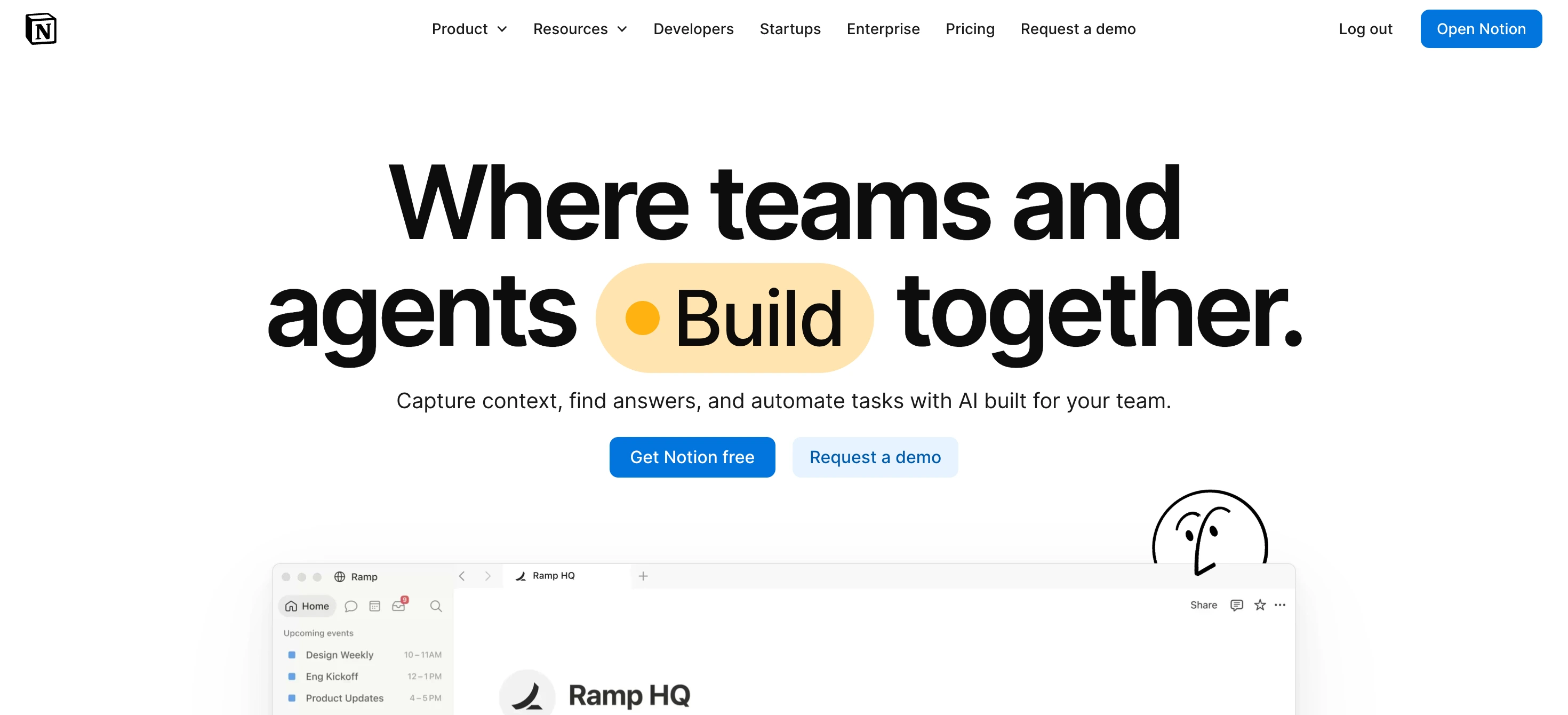This screenshot has height=715, width=1568.
Task: Click the 12–1PM time of Eng Kickoff
Action: coord(425,676)
